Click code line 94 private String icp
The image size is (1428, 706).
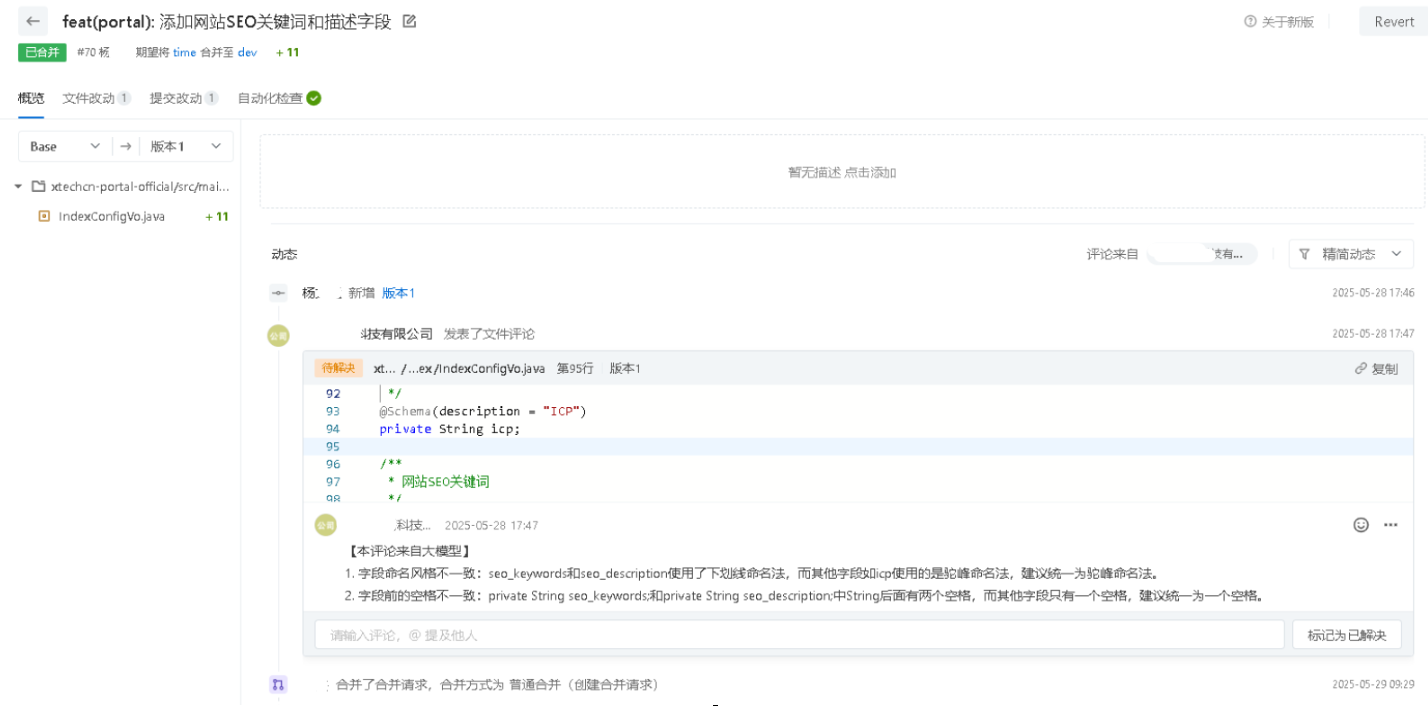coord(449,429)
